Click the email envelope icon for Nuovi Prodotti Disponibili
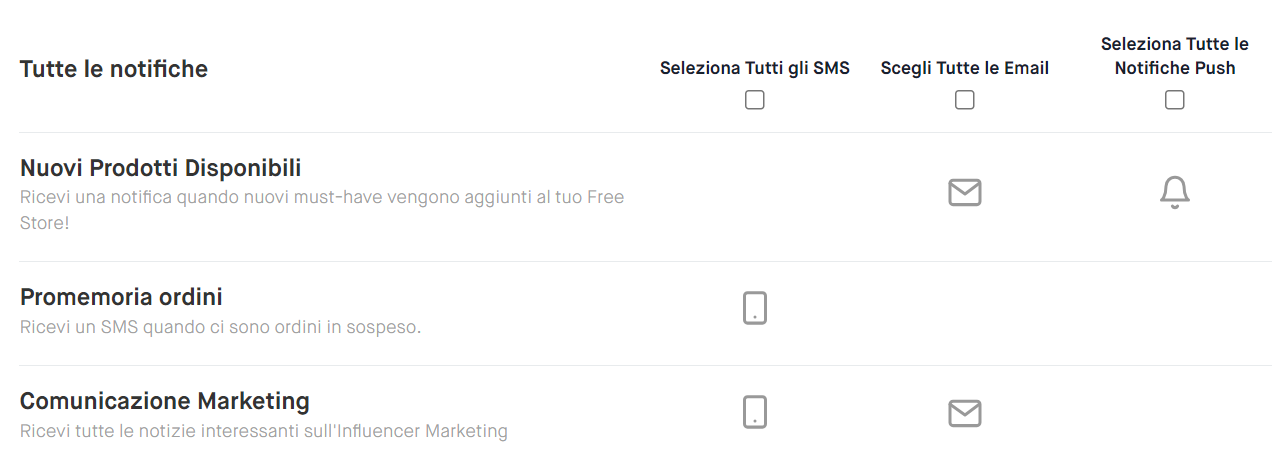Viewport: 1272px width, 466px height. point(964,192)
